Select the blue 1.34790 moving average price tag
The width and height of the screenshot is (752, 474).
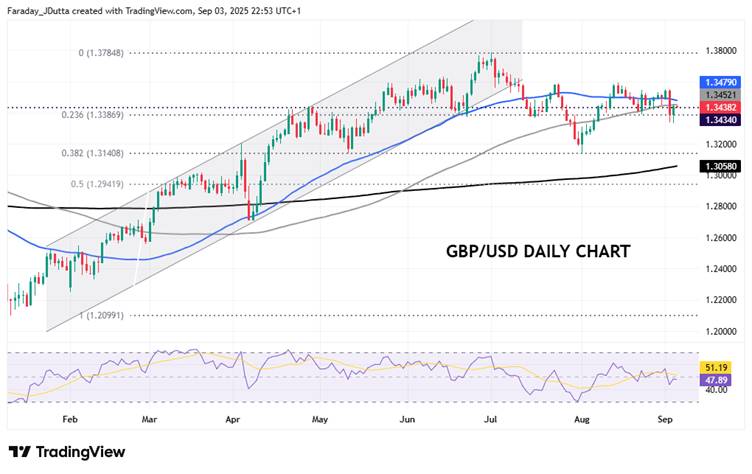coord(720,81)
